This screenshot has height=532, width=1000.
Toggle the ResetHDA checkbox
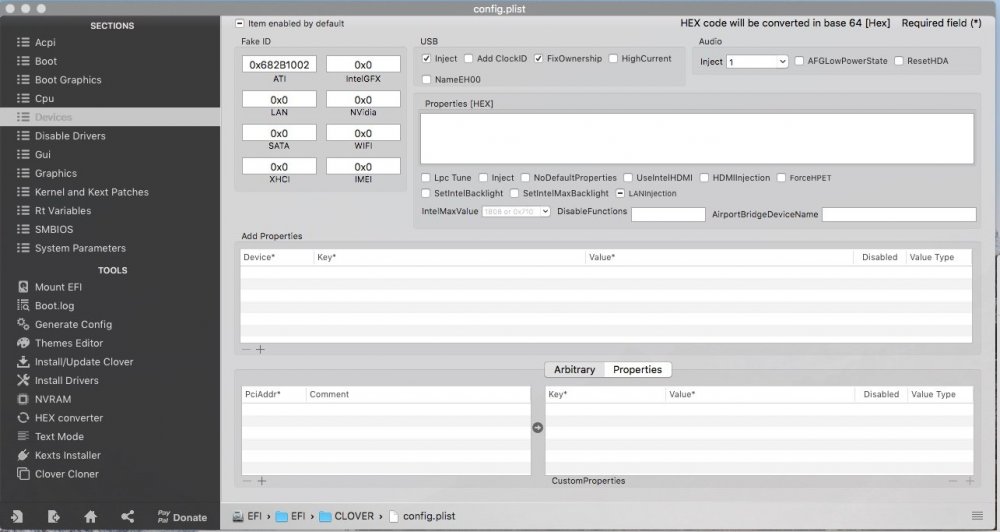tap(899, 61)
